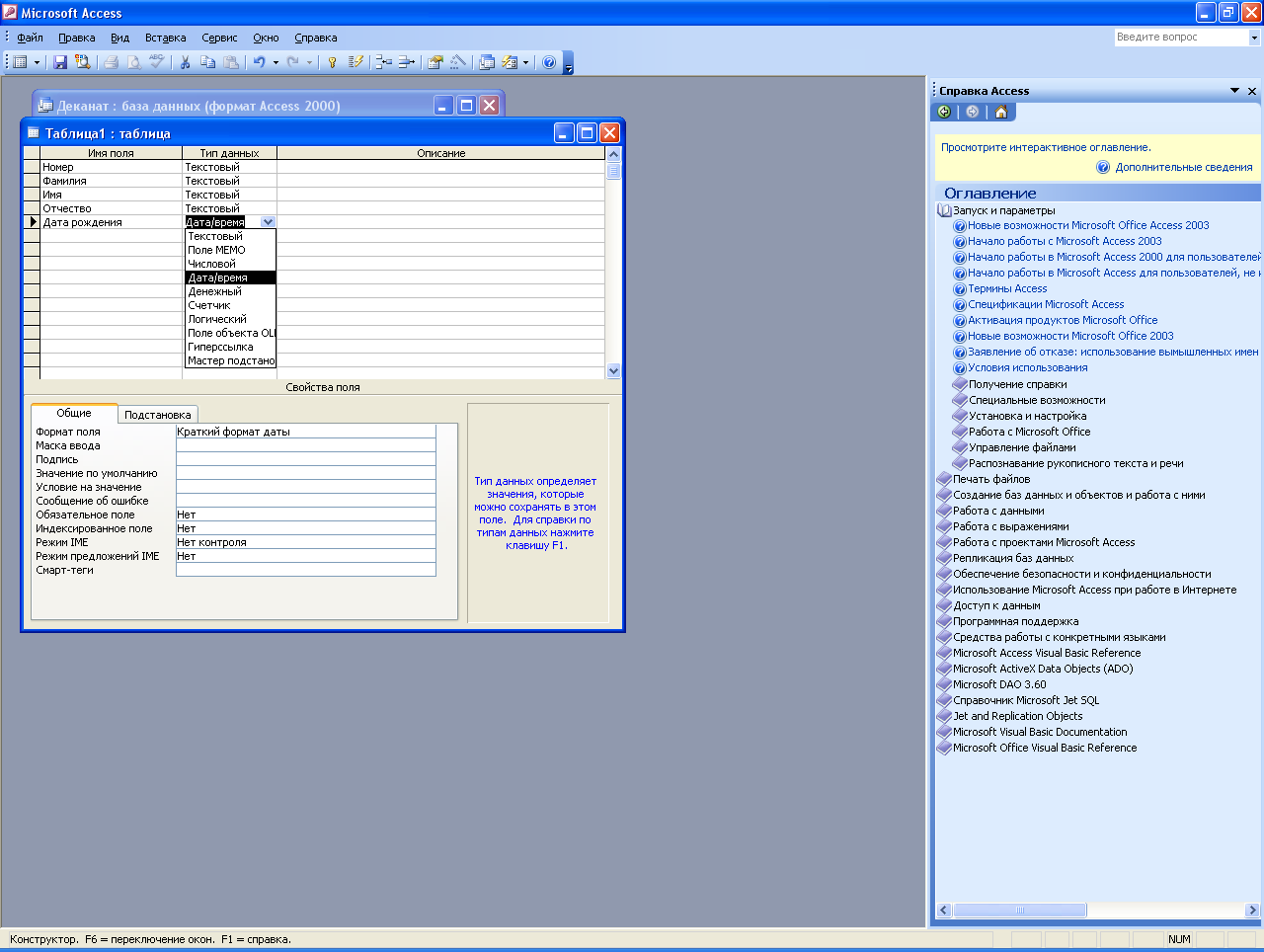Image resolution: width=1264 pixels, height=952 pixels.
Task: Open the file search toolbar icon
Action: (x=83, y=62)
